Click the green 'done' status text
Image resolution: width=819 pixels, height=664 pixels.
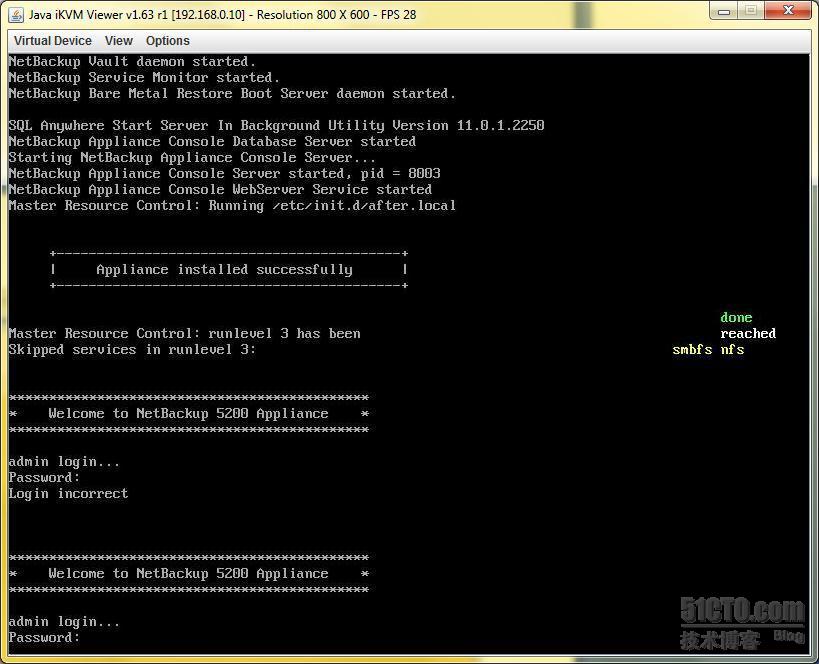736,318
